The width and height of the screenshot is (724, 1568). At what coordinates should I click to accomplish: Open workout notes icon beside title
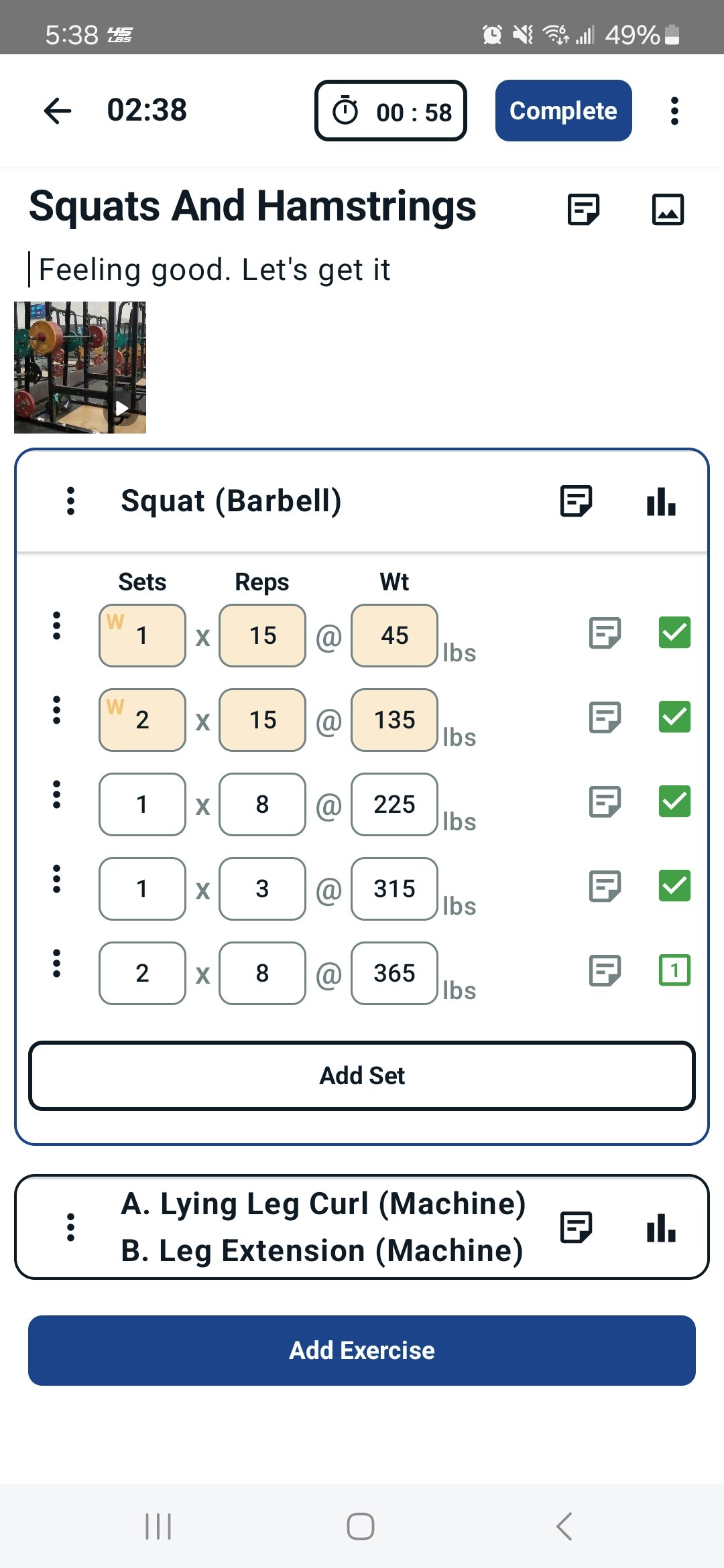pyautogui.click(x=583, y=209)
